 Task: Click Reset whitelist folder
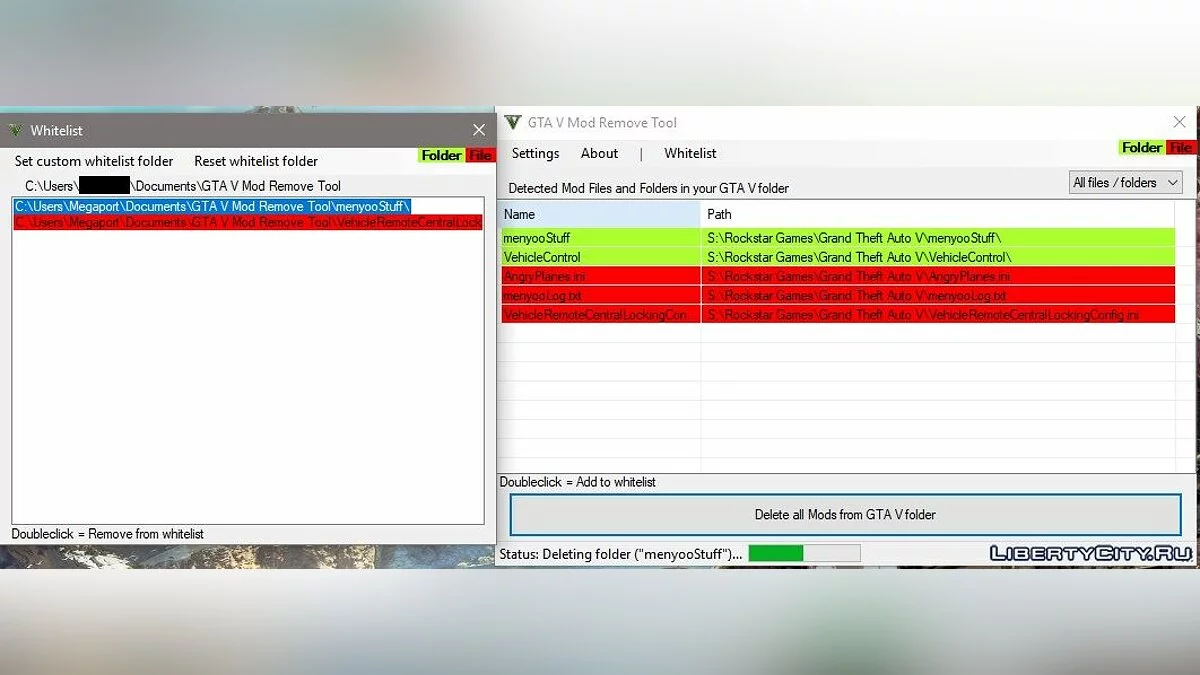coord(256,161)
